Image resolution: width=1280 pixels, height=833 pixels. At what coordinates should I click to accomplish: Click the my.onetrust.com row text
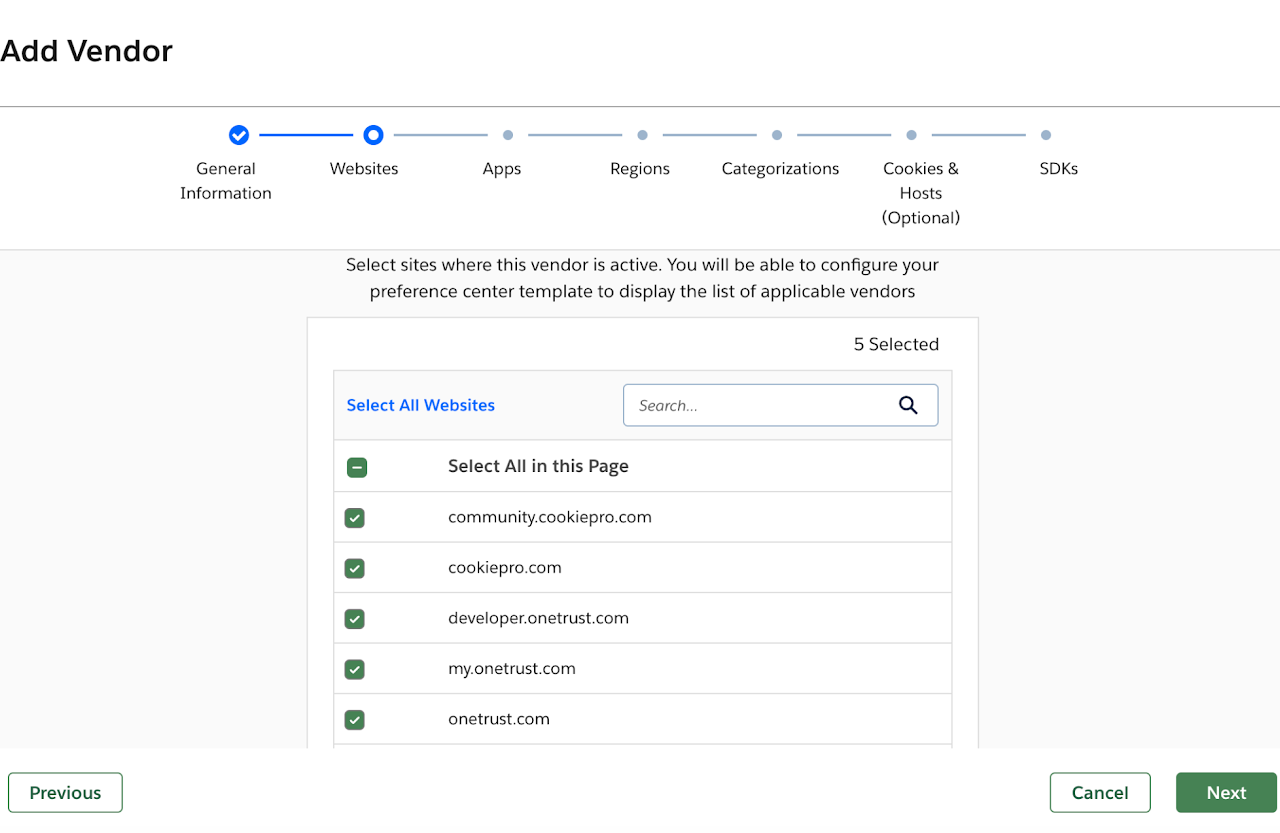512,668
